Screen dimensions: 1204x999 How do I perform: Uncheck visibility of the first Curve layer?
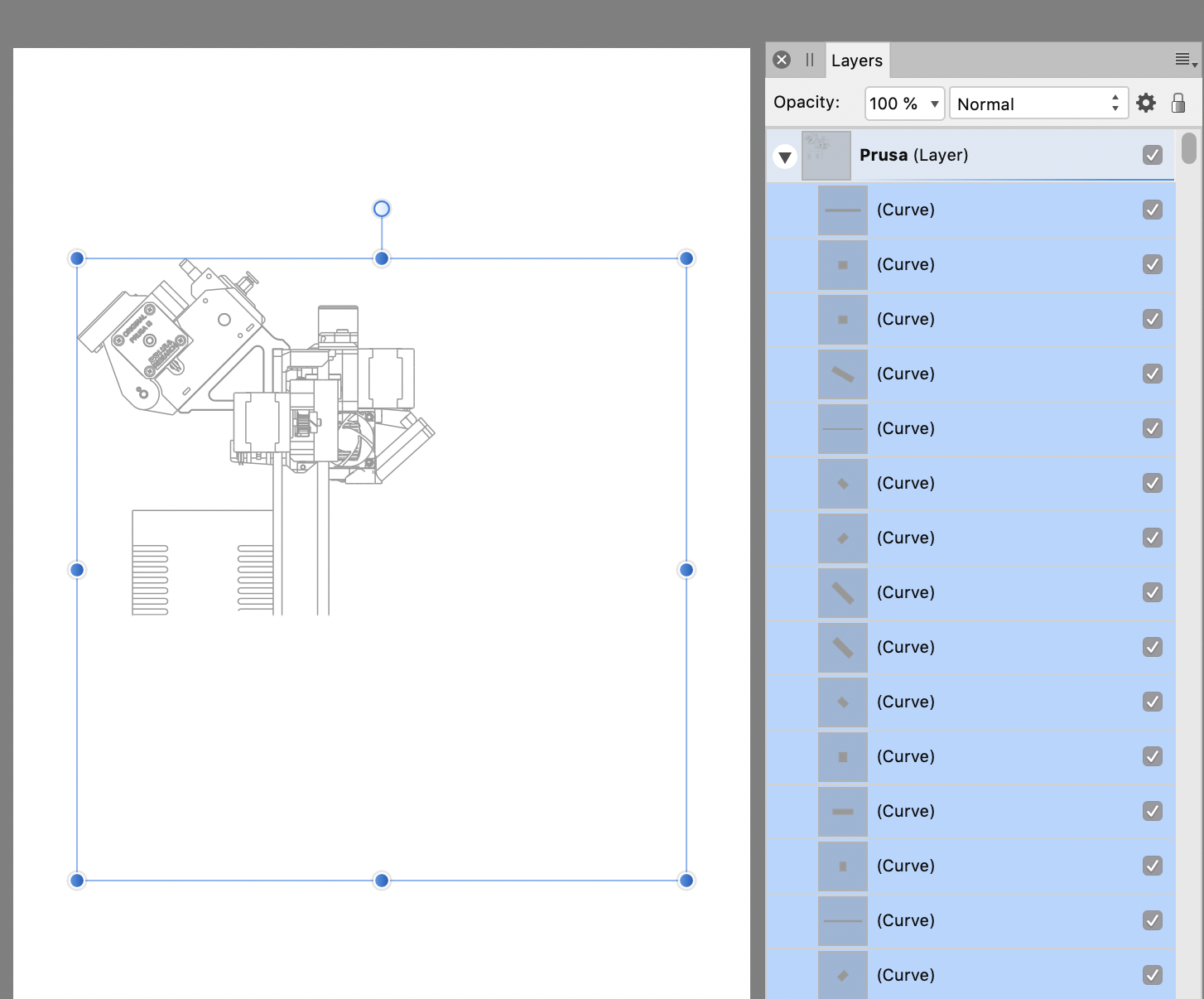click(x=1152, y=210)
